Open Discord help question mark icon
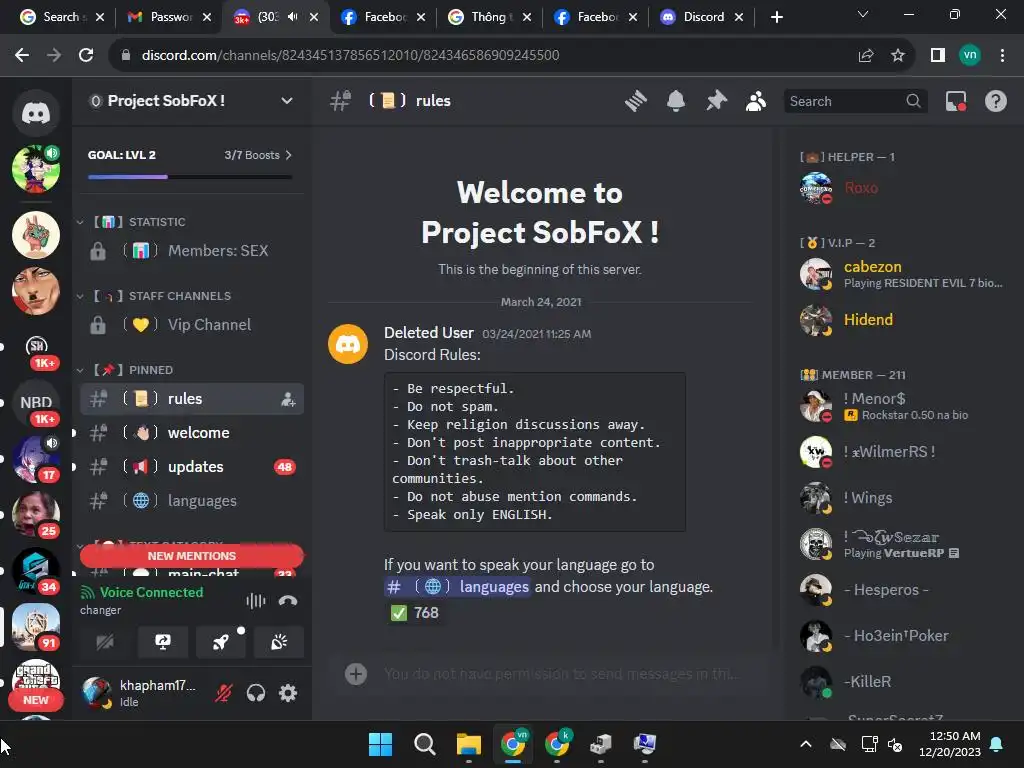The height and width of the screenshot is (768, 1024). (x=995, y=101)
